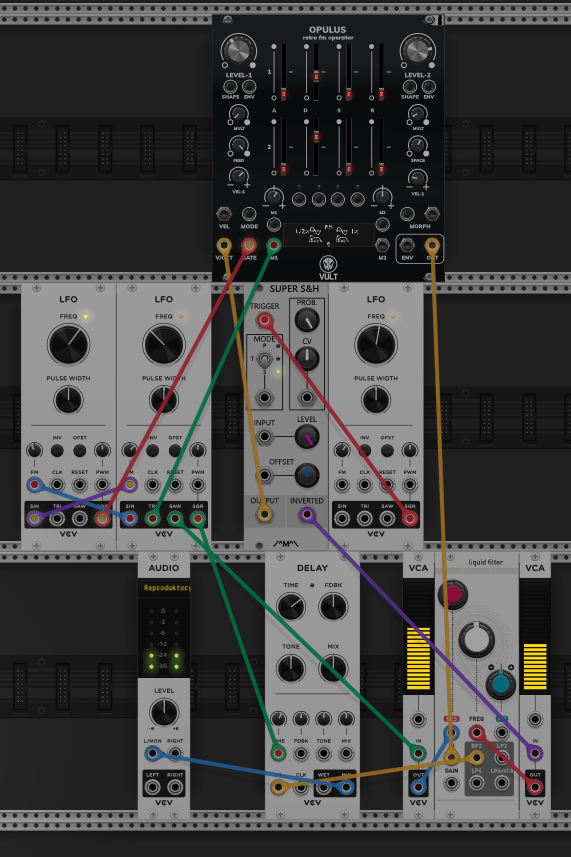
Task: Click the FREQ knob of the middle LFO
Action: (164, 345)
